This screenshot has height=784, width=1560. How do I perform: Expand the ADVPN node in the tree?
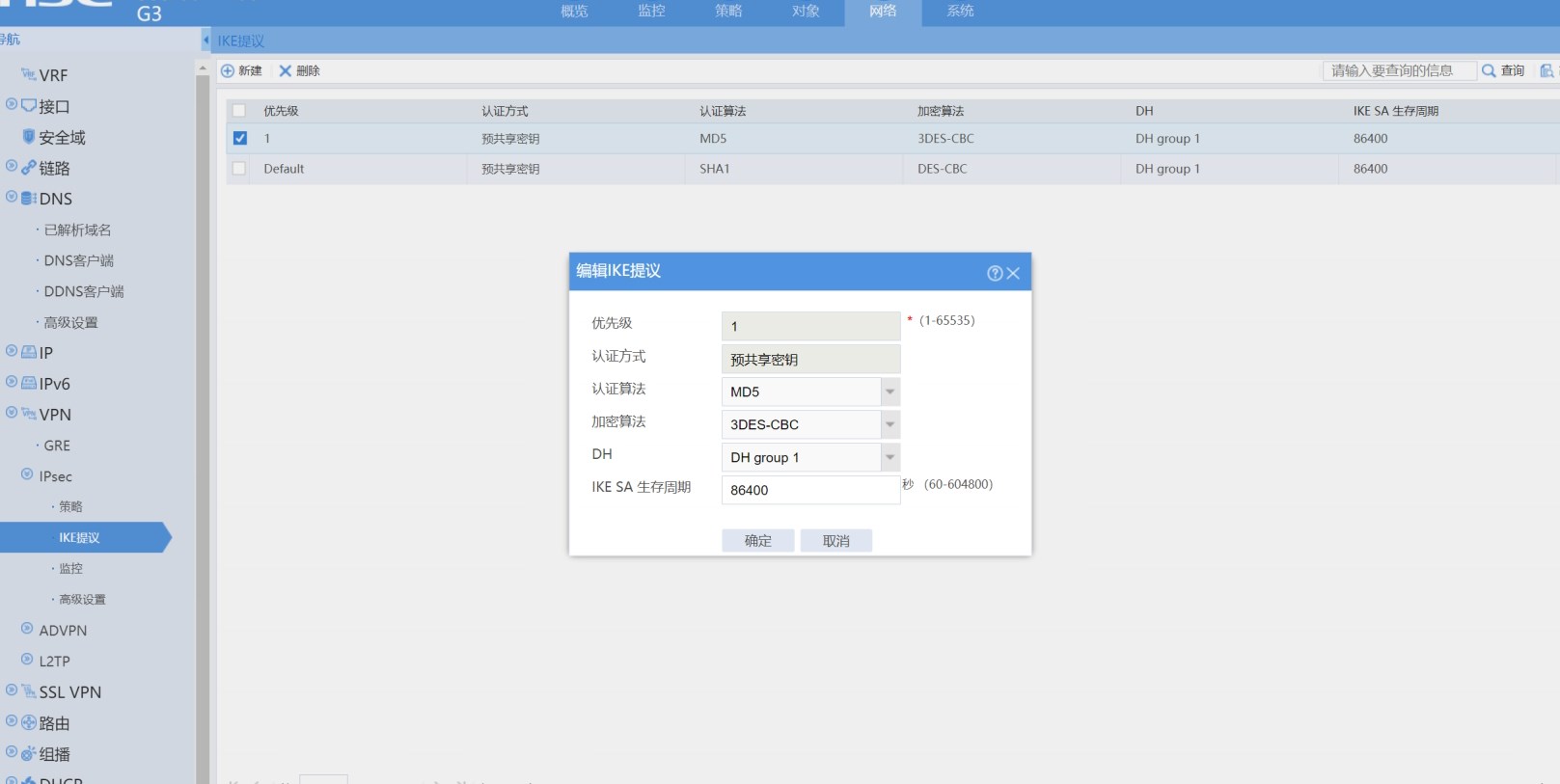tap(27, 629)
